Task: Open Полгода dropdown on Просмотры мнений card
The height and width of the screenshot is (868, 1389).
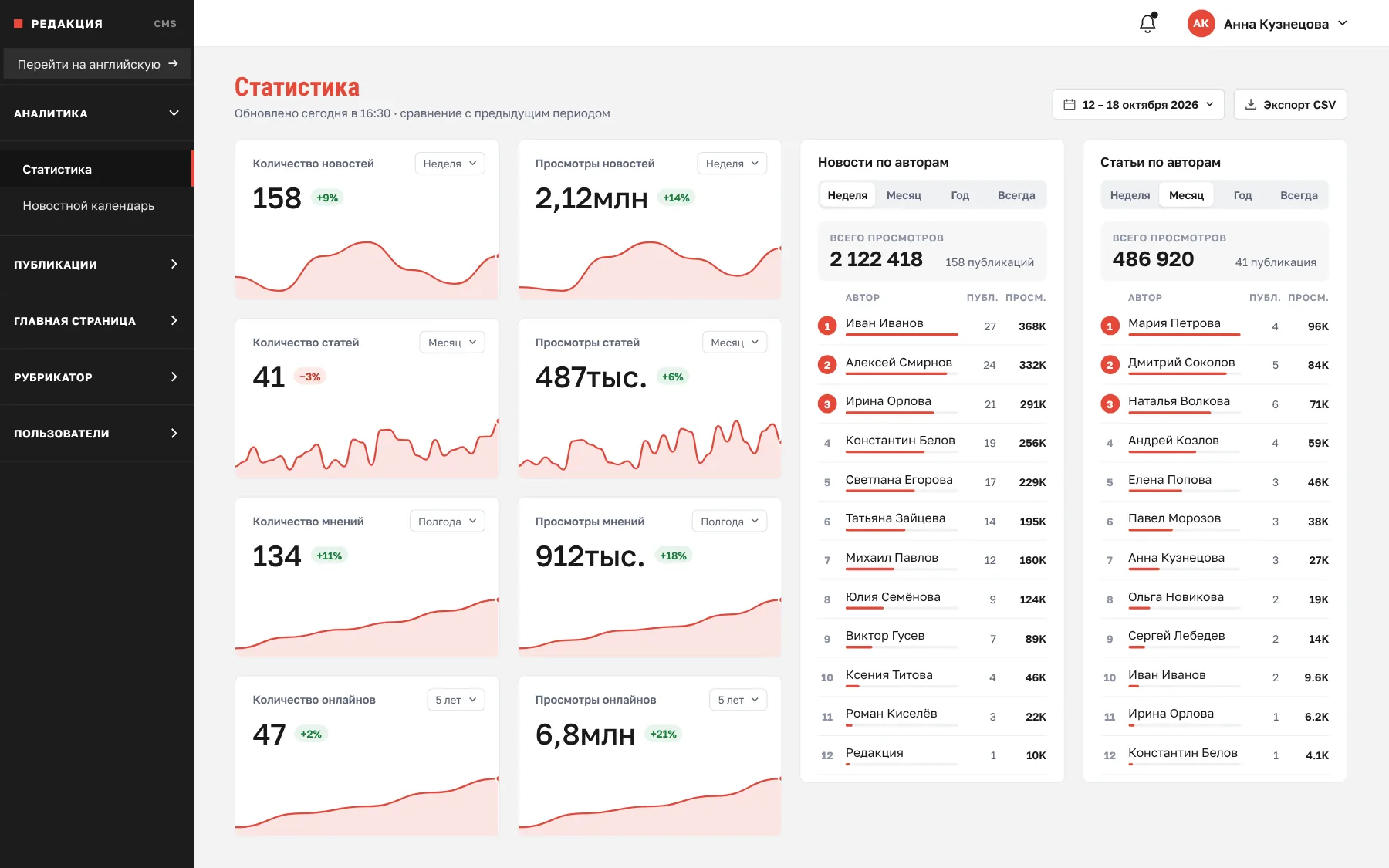Action: click(730, 522)
